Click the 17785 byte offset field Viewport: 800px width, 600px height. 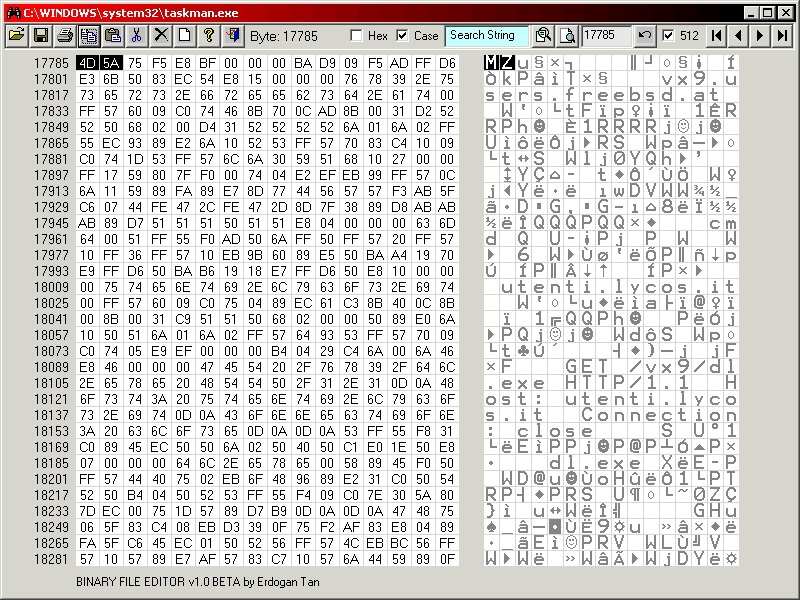pos(606,35)
